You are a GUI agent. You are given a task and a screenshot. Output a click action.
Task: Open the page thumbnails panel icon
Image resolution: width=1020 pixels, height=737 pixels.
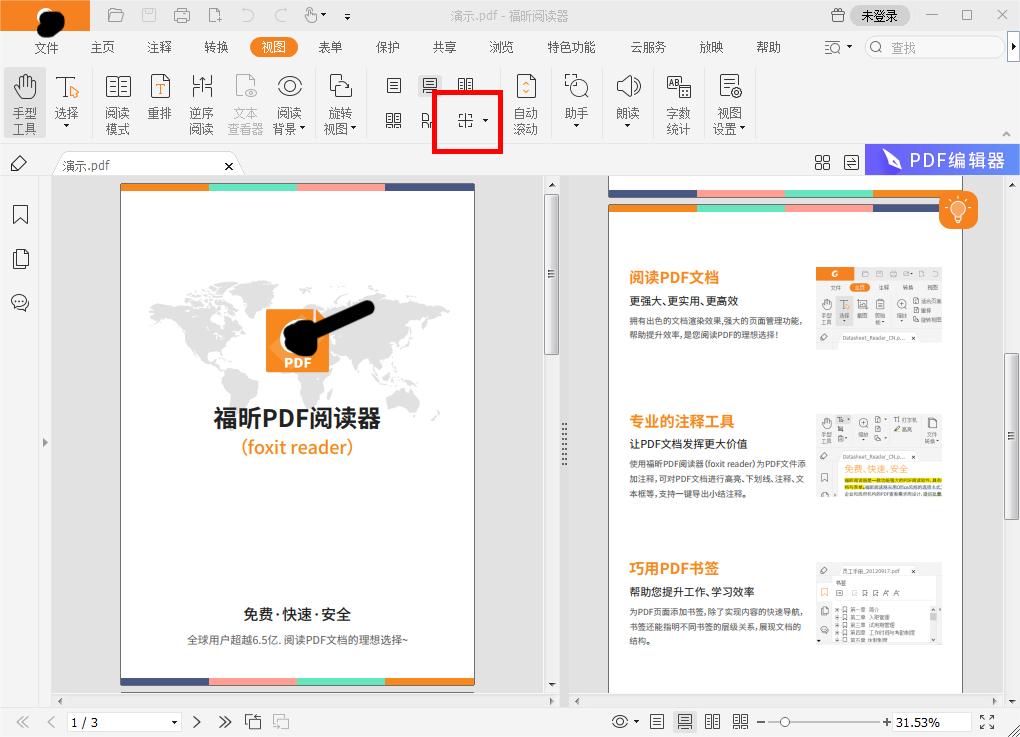pyautogui.click(x=20, y=258)
